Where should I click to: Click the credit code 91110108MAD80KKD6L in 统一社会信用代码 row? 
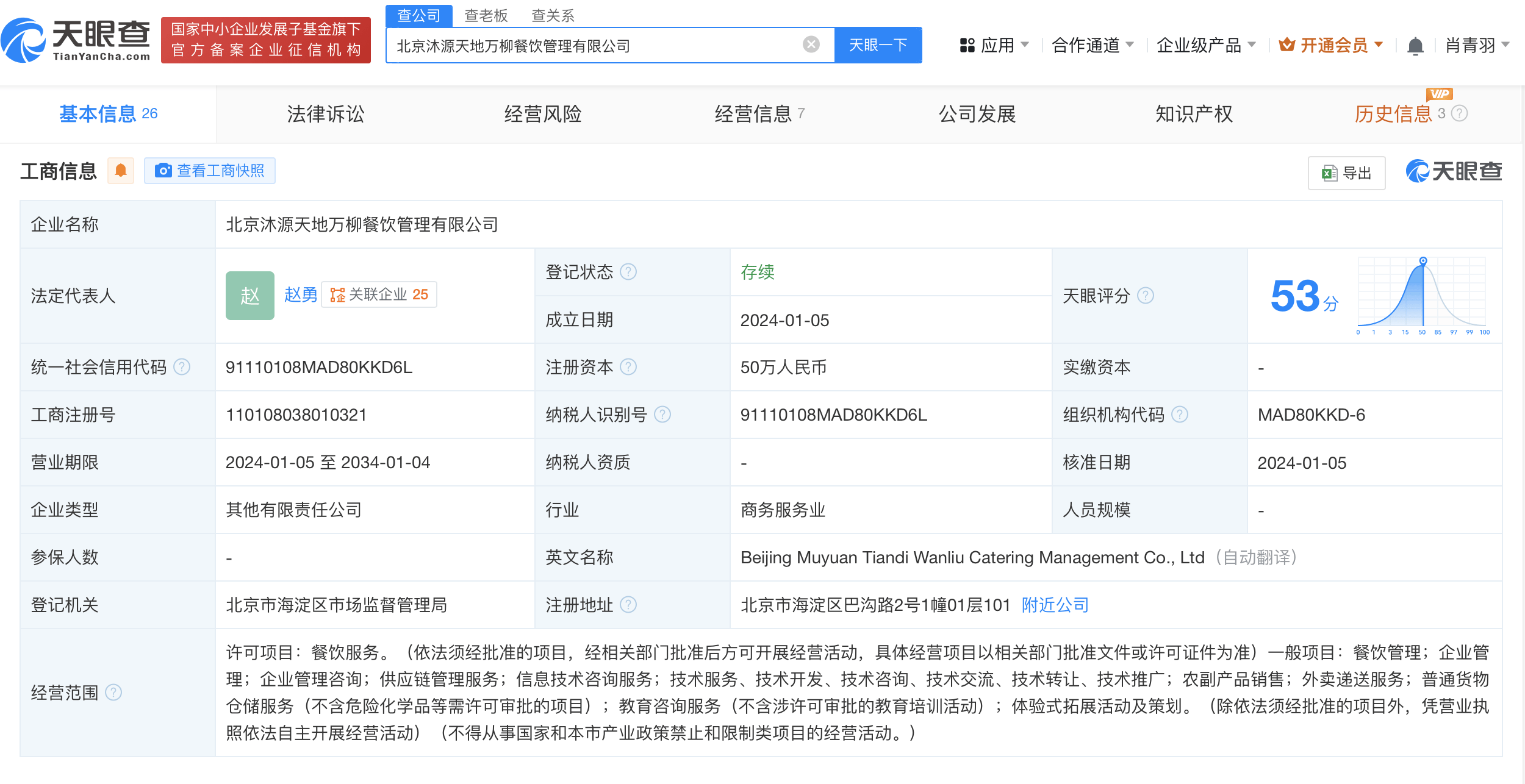click(319, 367)
